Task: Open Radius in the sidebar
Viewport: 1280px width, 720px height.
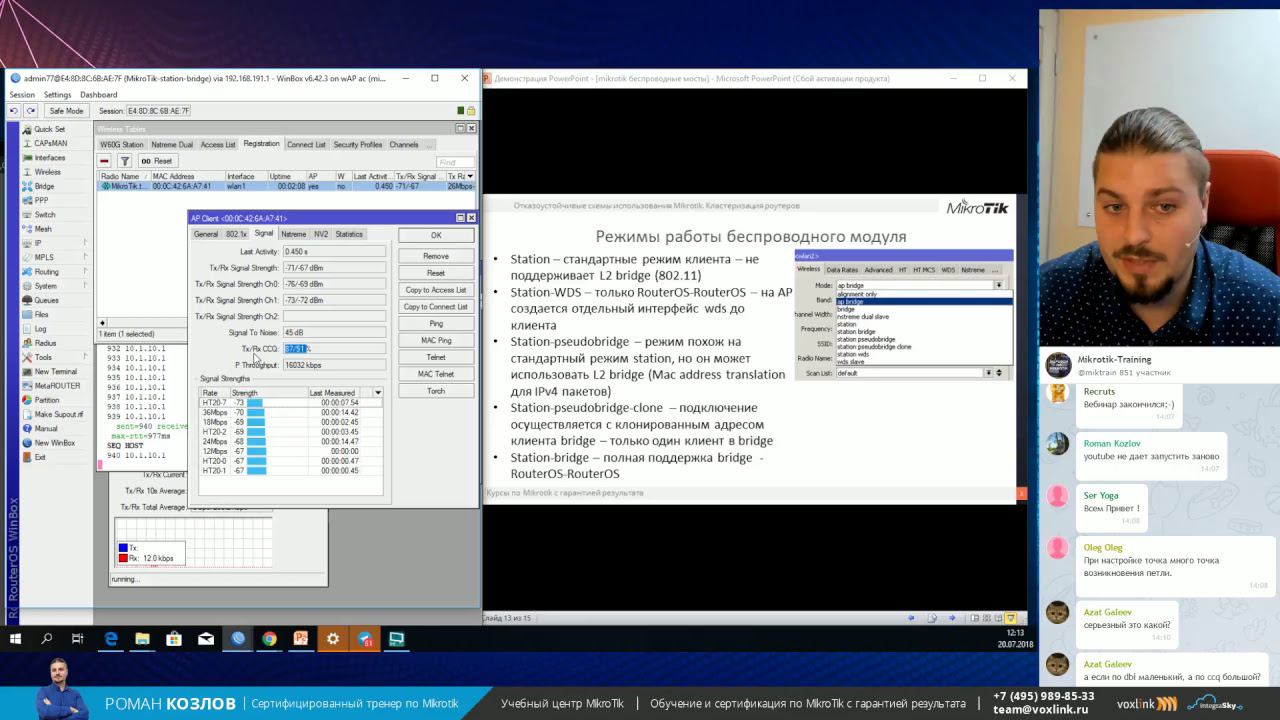Action: click(x=45, y=343)
